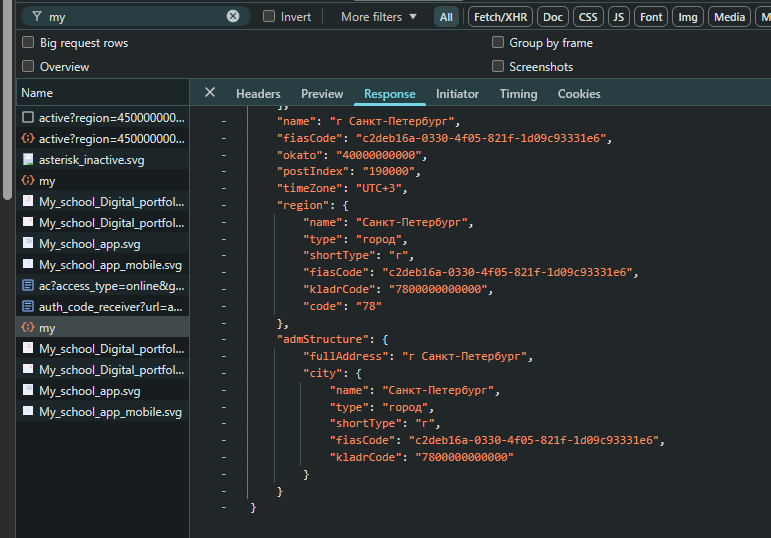This screenshot has height=538, width=771.
Task: Close the request details panel with X
Action: [x=210, y=93]
